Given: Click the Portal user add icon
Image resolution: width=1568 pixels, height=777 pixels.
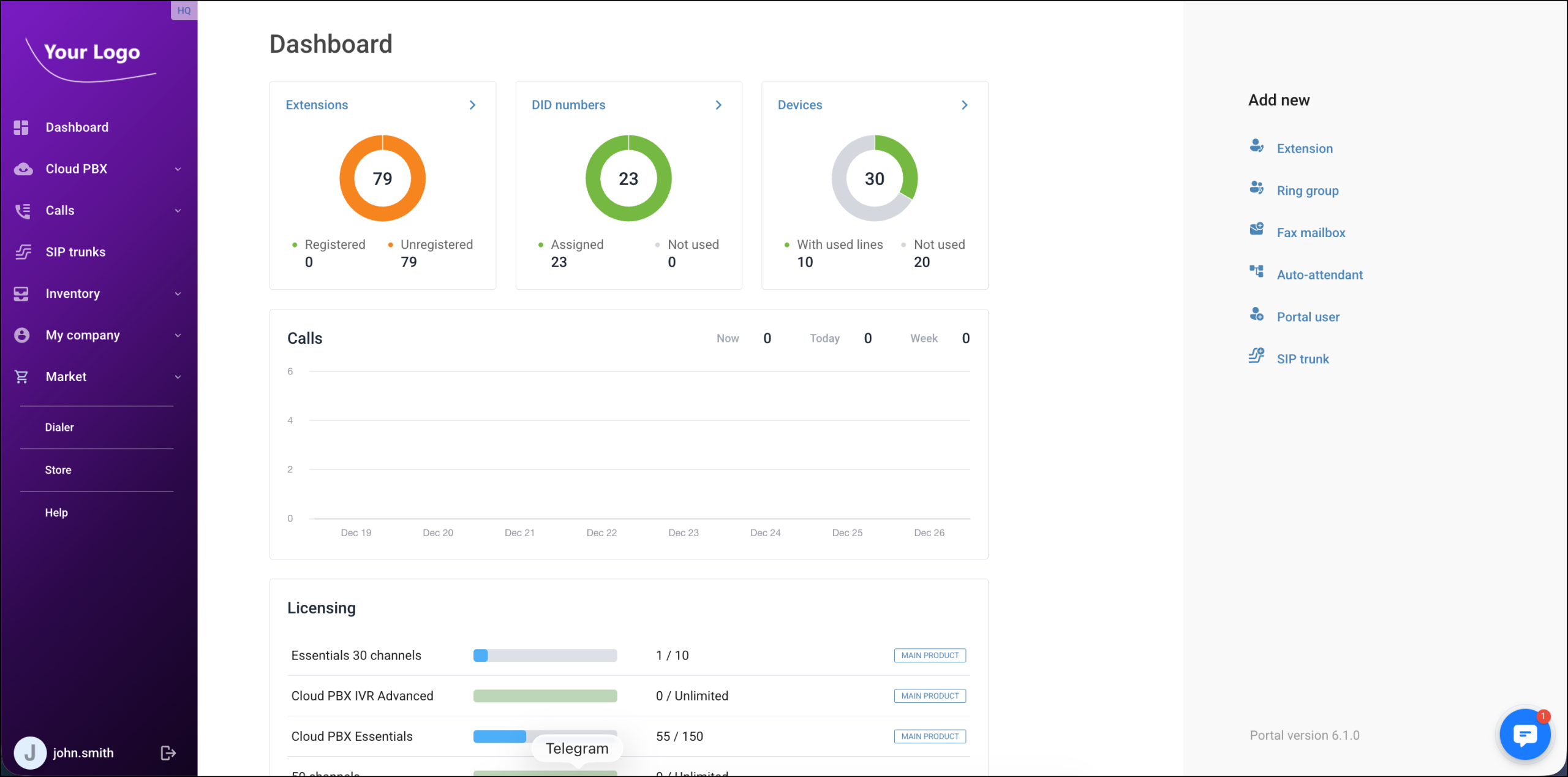Looking at the screenshot, I should point(1256,314).
